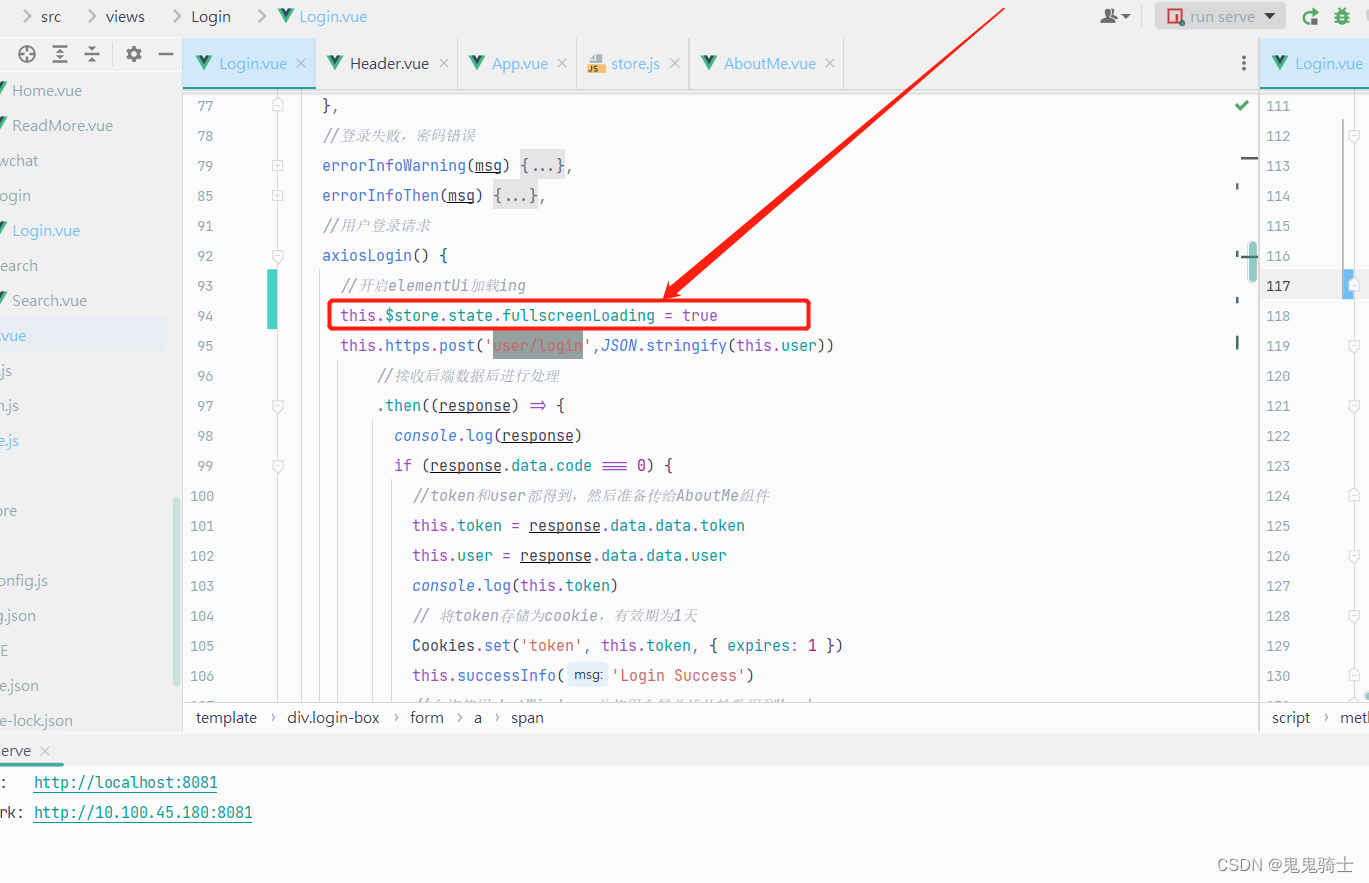1369x883 pixels.
Task: Collapse the fold marker at line 77
Action: [277, 104]
